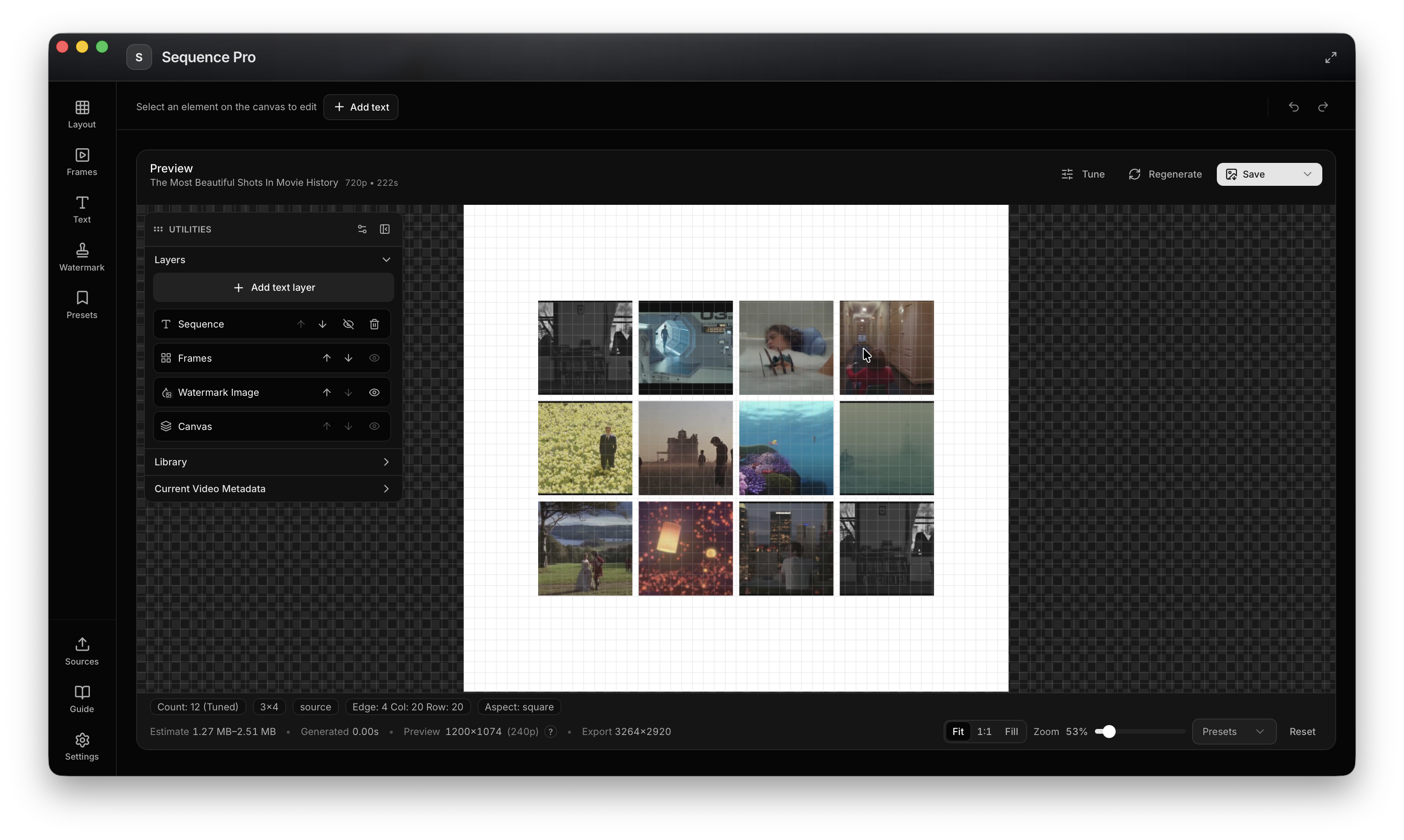Image resolution: width=1404 pixels, height=840 pixels.
Task: Select the Fit zoom mode
Action: [x=957, y=732]
